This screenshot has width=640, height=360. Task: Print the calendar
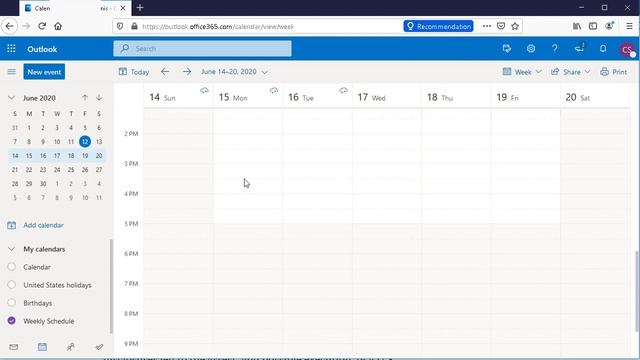point(613,72)
